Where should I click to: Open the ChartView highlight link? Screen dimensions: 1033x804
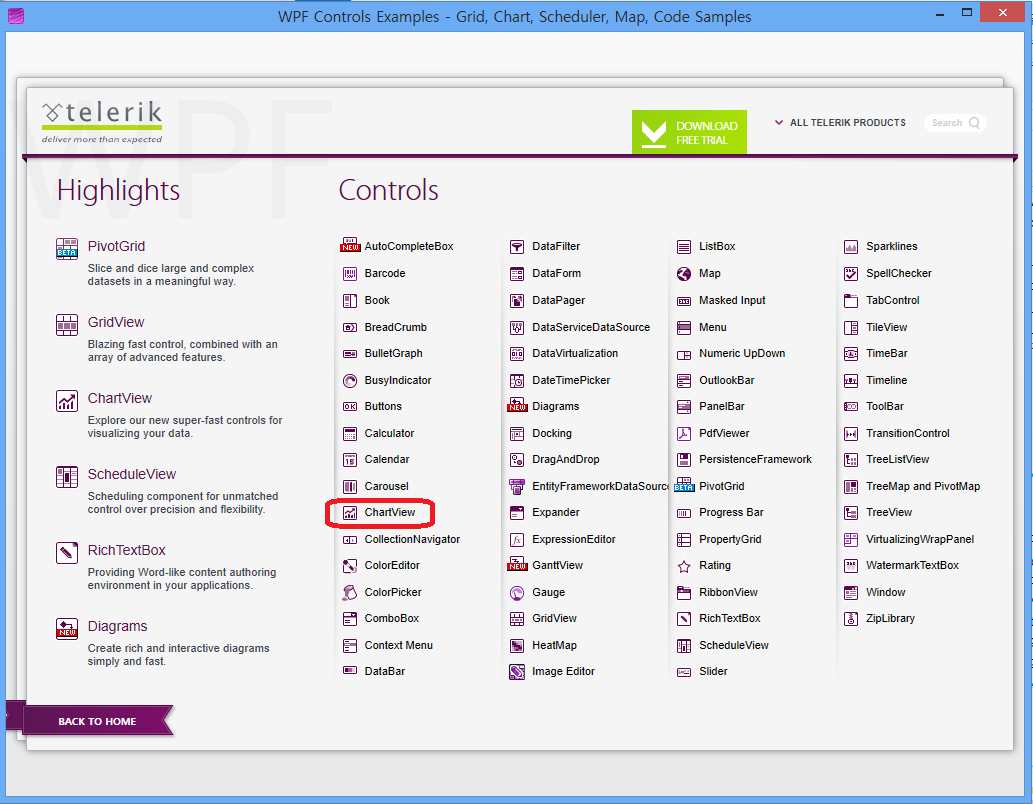coord(120,398)
